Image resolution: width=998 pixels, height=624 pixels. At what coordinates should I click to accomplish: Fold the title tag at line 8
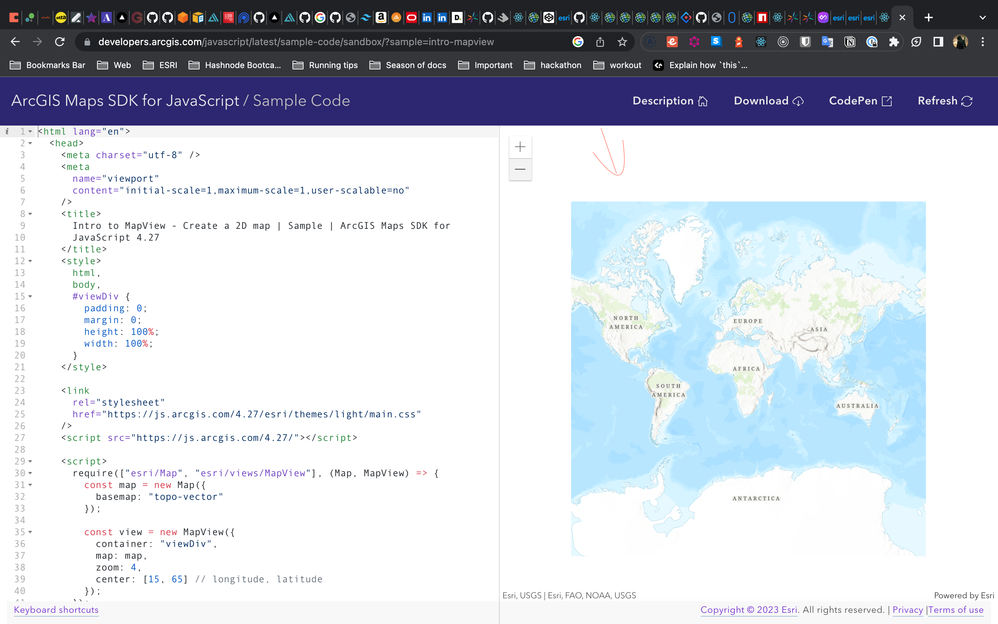coord(30,214)
